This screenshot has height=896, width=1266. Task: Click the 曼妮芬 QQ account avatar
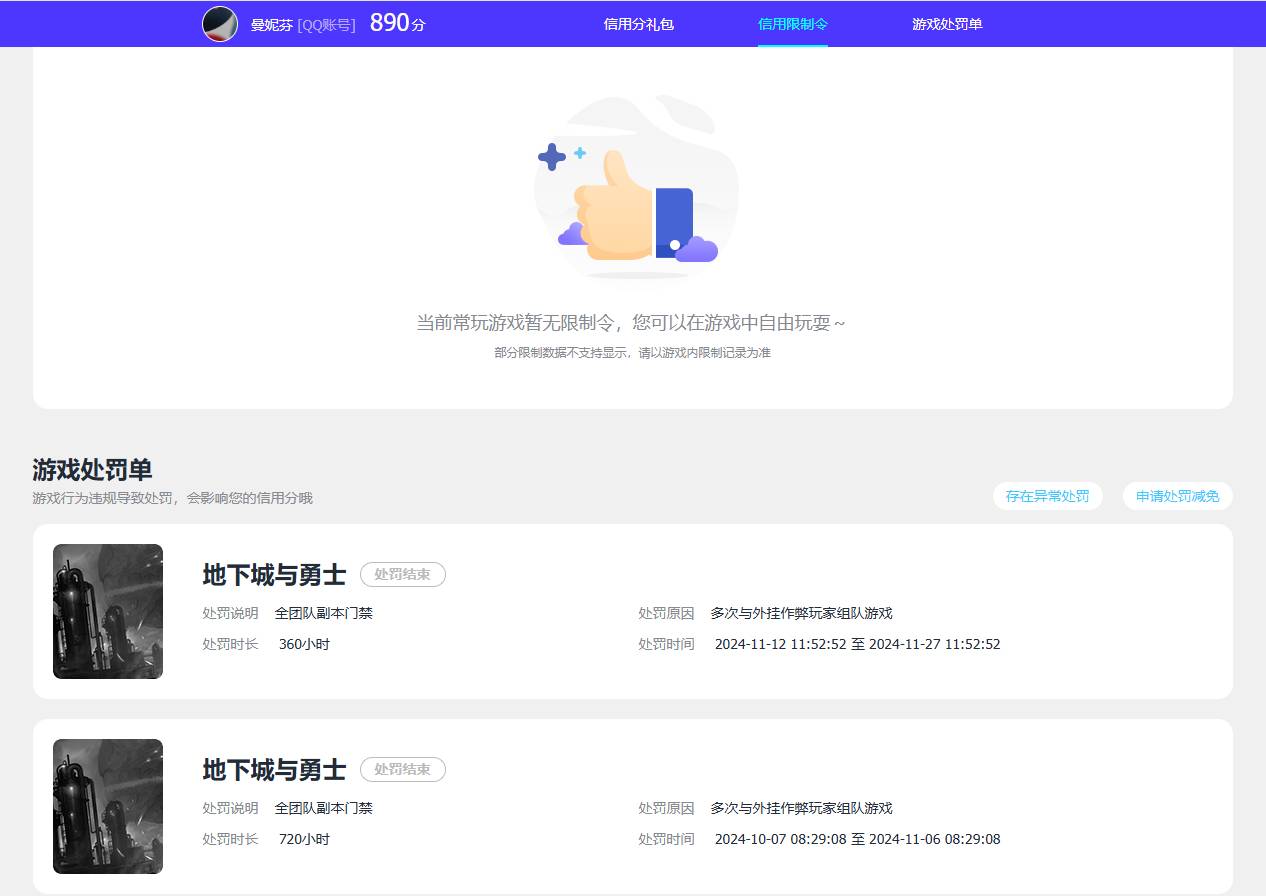220,23
